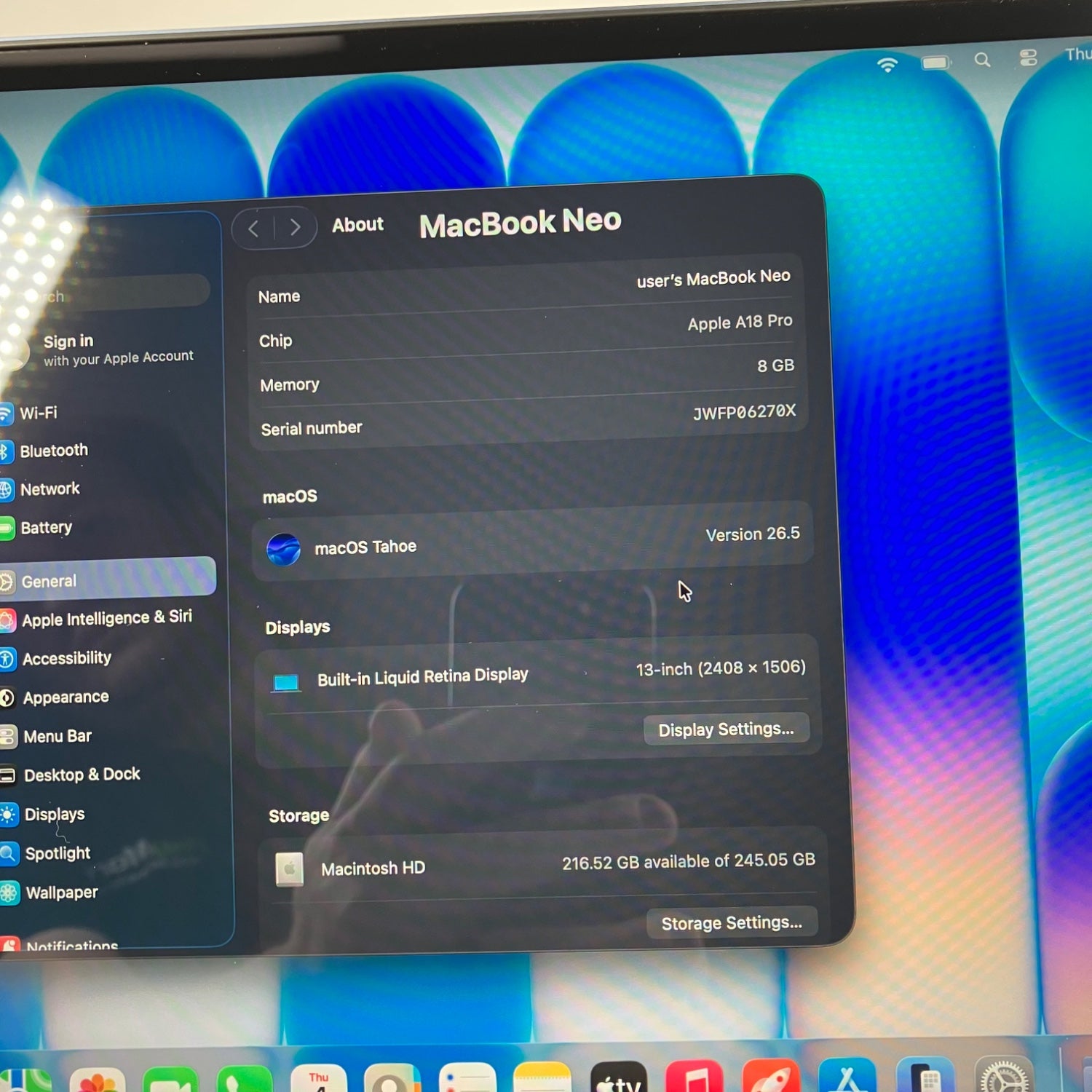Screen dimensions: 1092x1092
Task: Open the Phone app in the Dock
Action: pos(245,1080)
